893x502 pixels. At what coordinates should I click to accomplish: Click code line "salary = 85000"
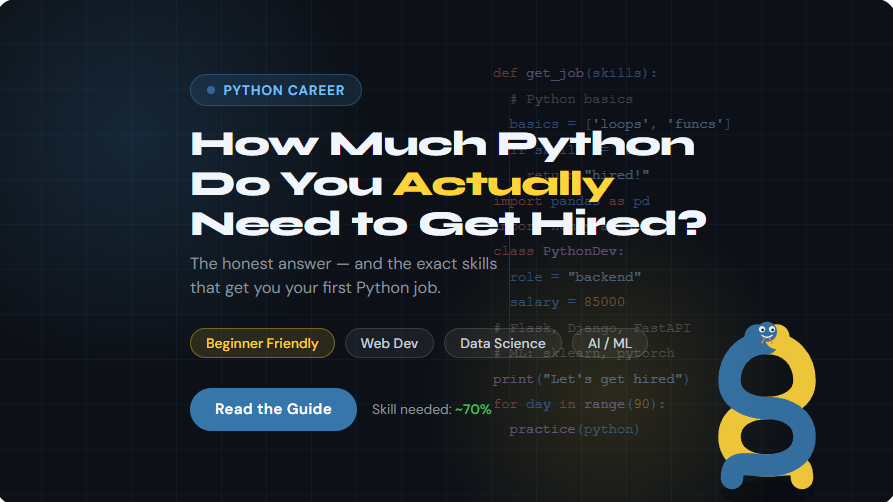click(x=567, y=302)
